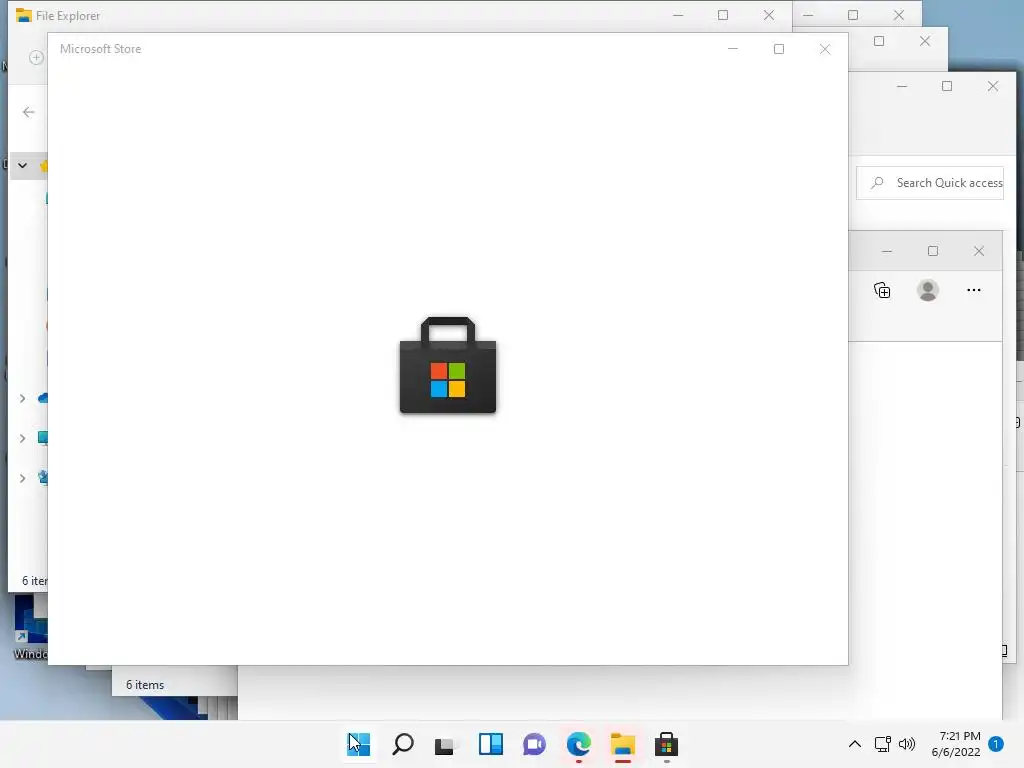The image size is (1024, 768).
Task: Switch to File Explorer on taskbar
Action: pos(622,744)
